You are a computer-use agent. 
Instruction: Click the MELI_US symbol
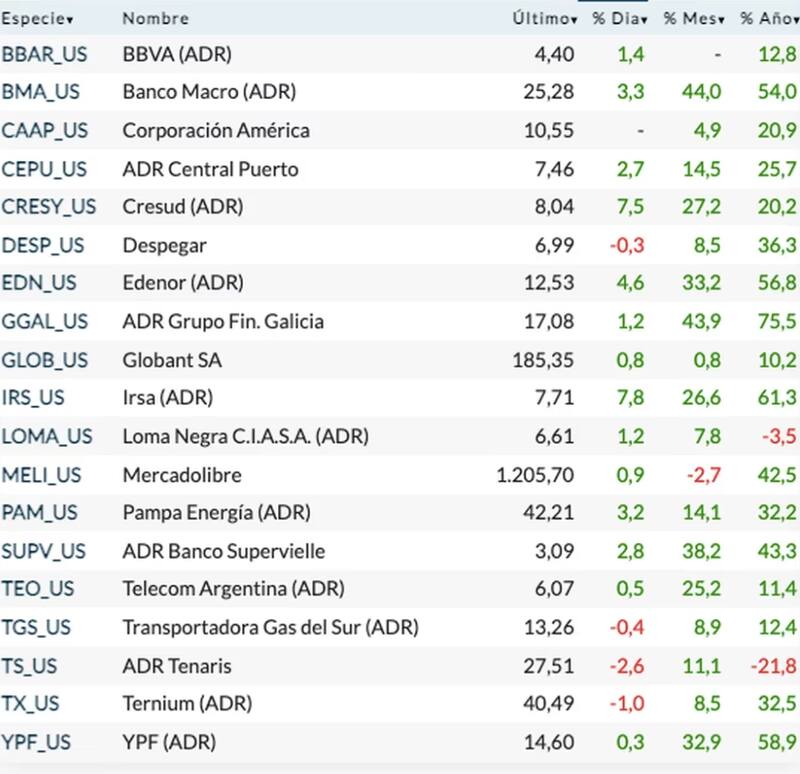point(43,475)
